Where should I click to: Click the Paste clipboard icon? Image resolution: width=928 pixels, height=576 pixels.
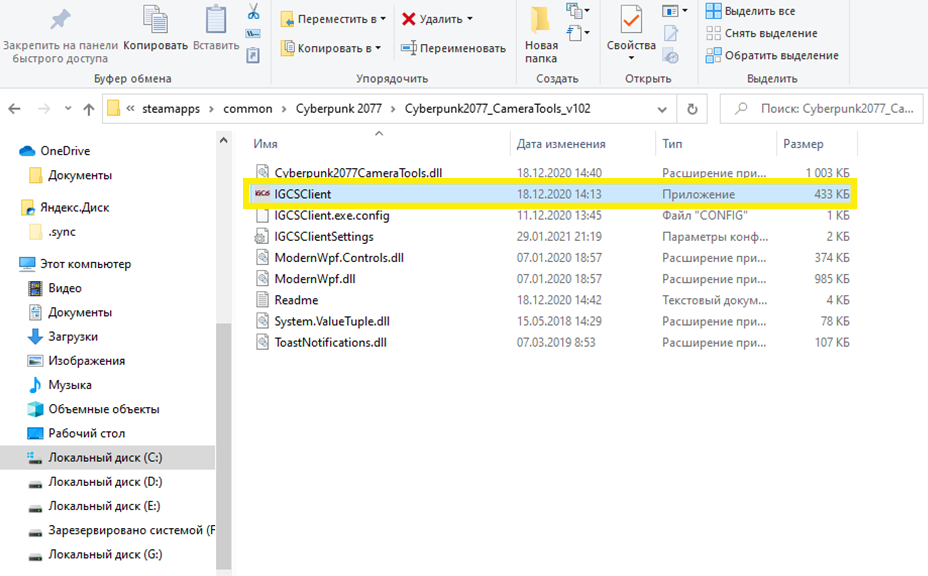tap(215, 22)
